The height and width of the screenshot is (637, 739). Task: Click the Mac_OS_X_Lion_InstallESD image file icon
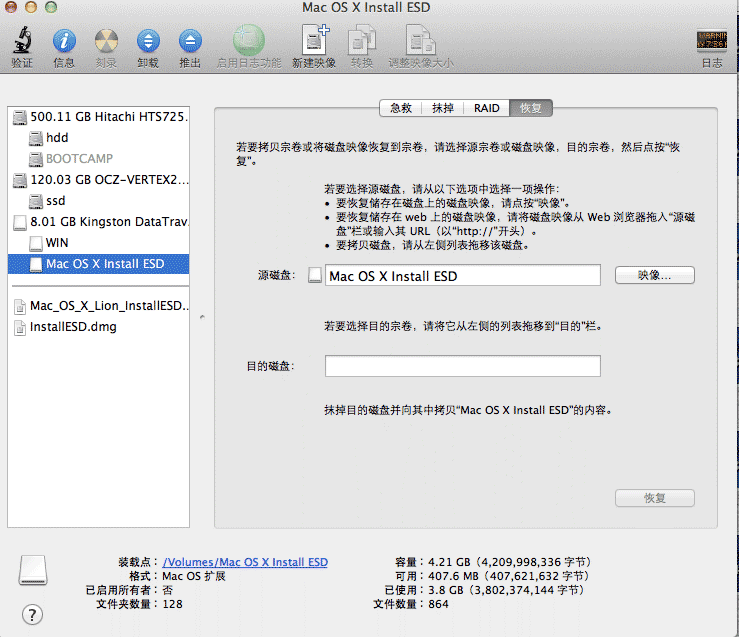pyautogui.click(x=20, y=306)
